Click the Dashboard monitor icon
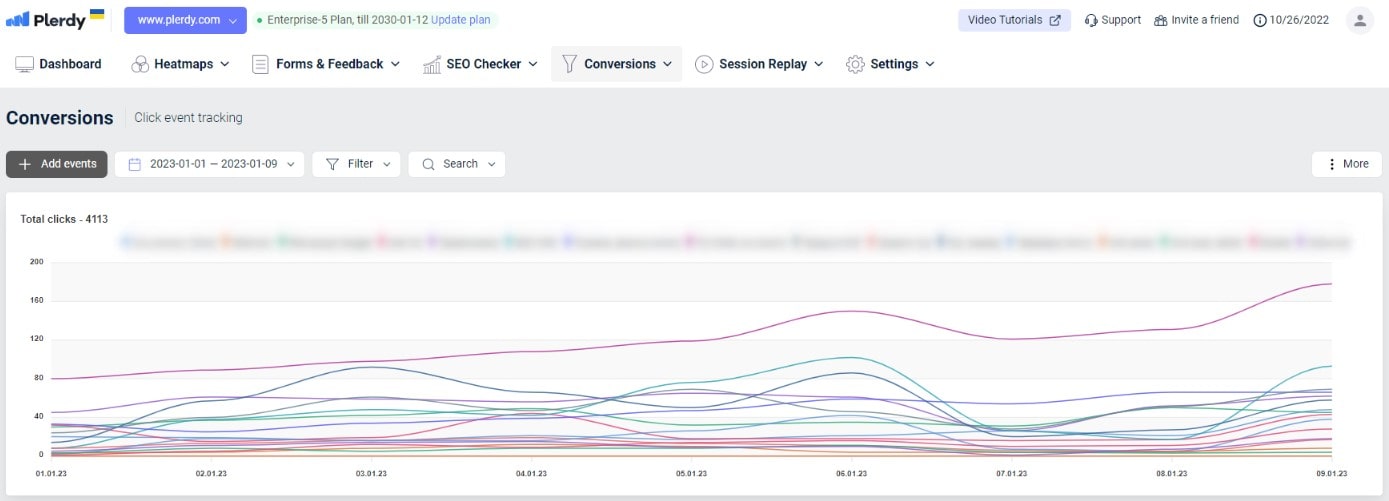This screenshot has width=1389, height=501. pos(25,64)
